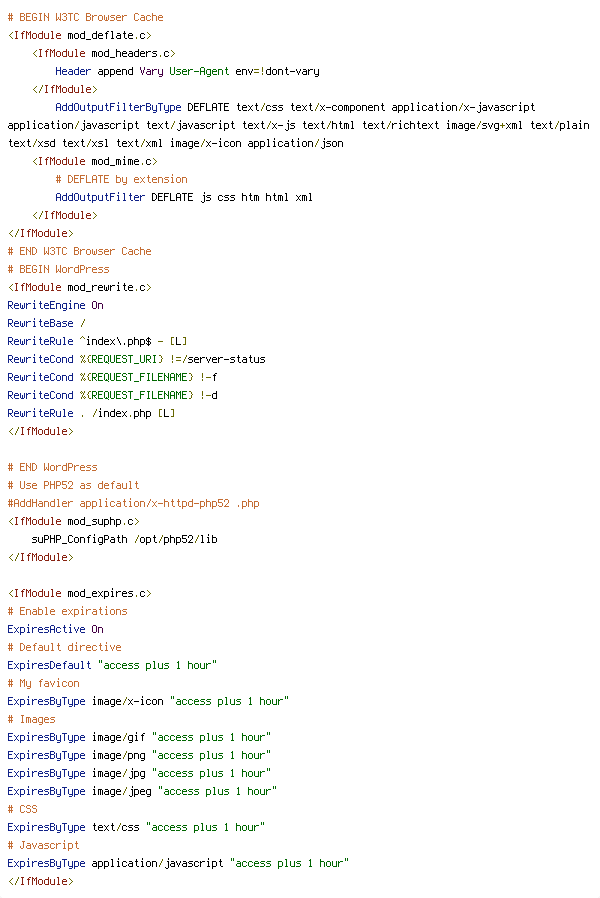Click the 'mod_mime.c' IfModule opening tag
Image resolution: width=600 pixels, height=898 pixels.
click(x=94, y=161)
